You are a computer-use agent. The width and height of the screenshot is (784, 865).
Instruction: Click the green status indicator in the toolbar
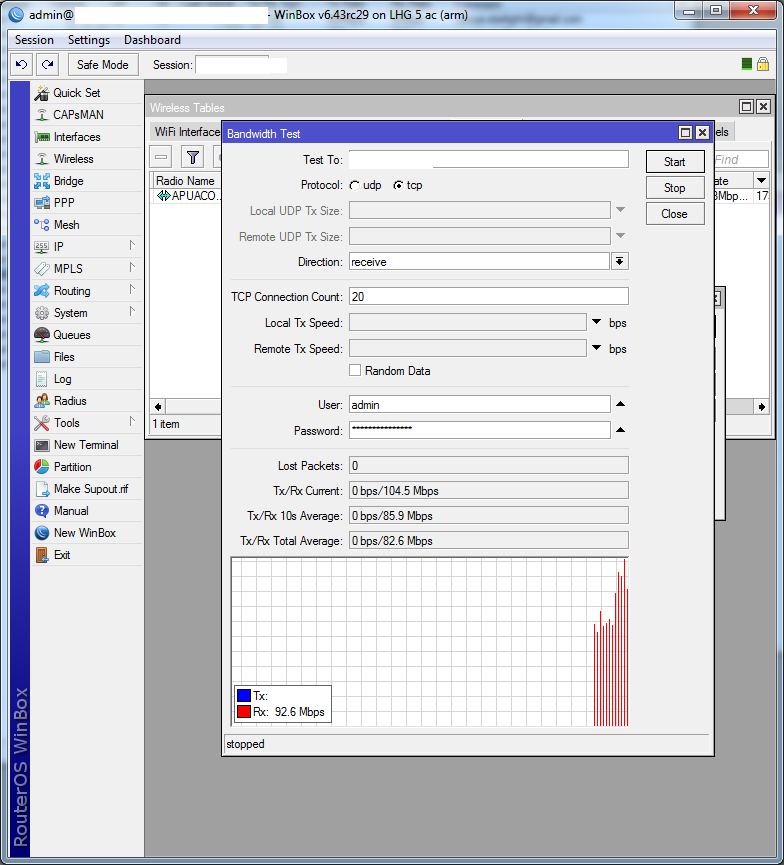pos(746,65)
